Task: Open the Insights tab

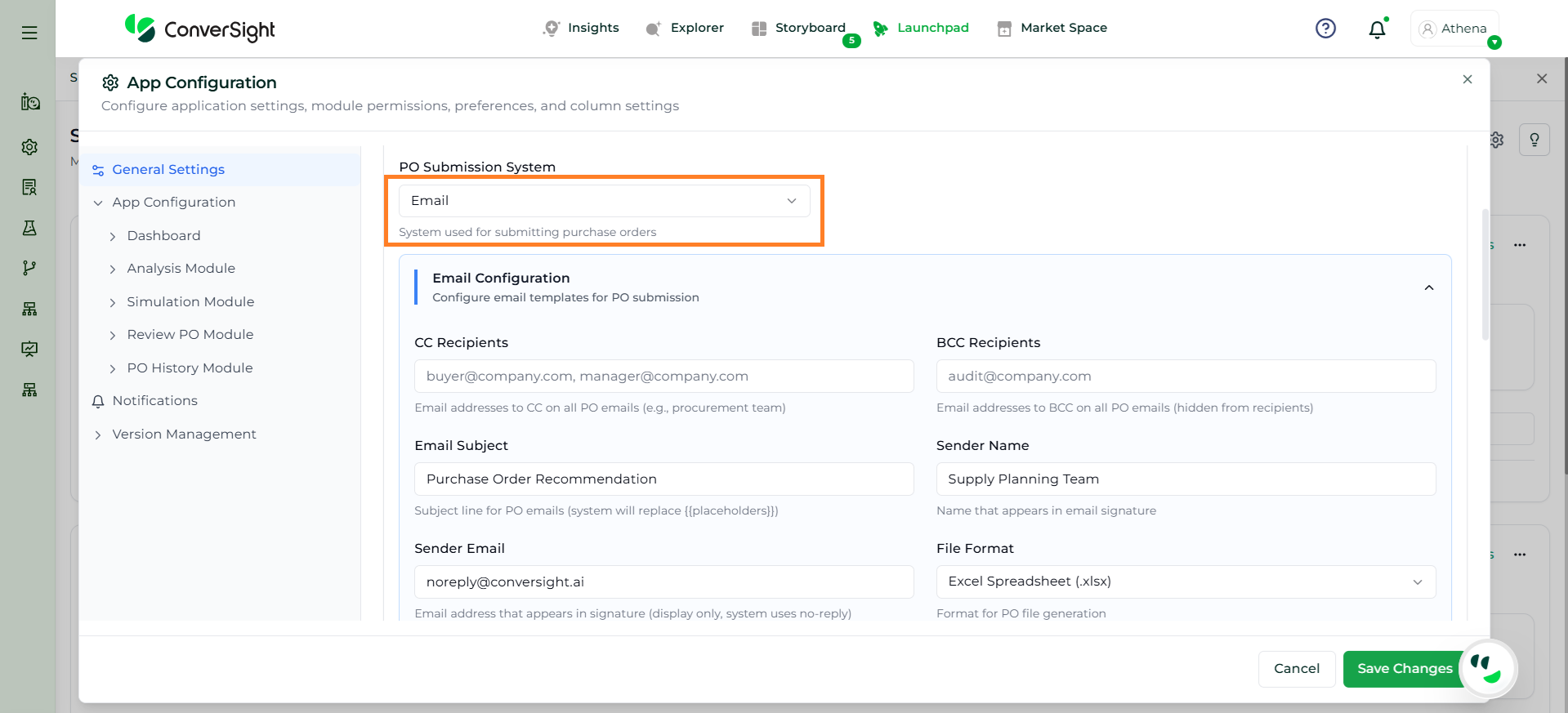Action: 581,28
